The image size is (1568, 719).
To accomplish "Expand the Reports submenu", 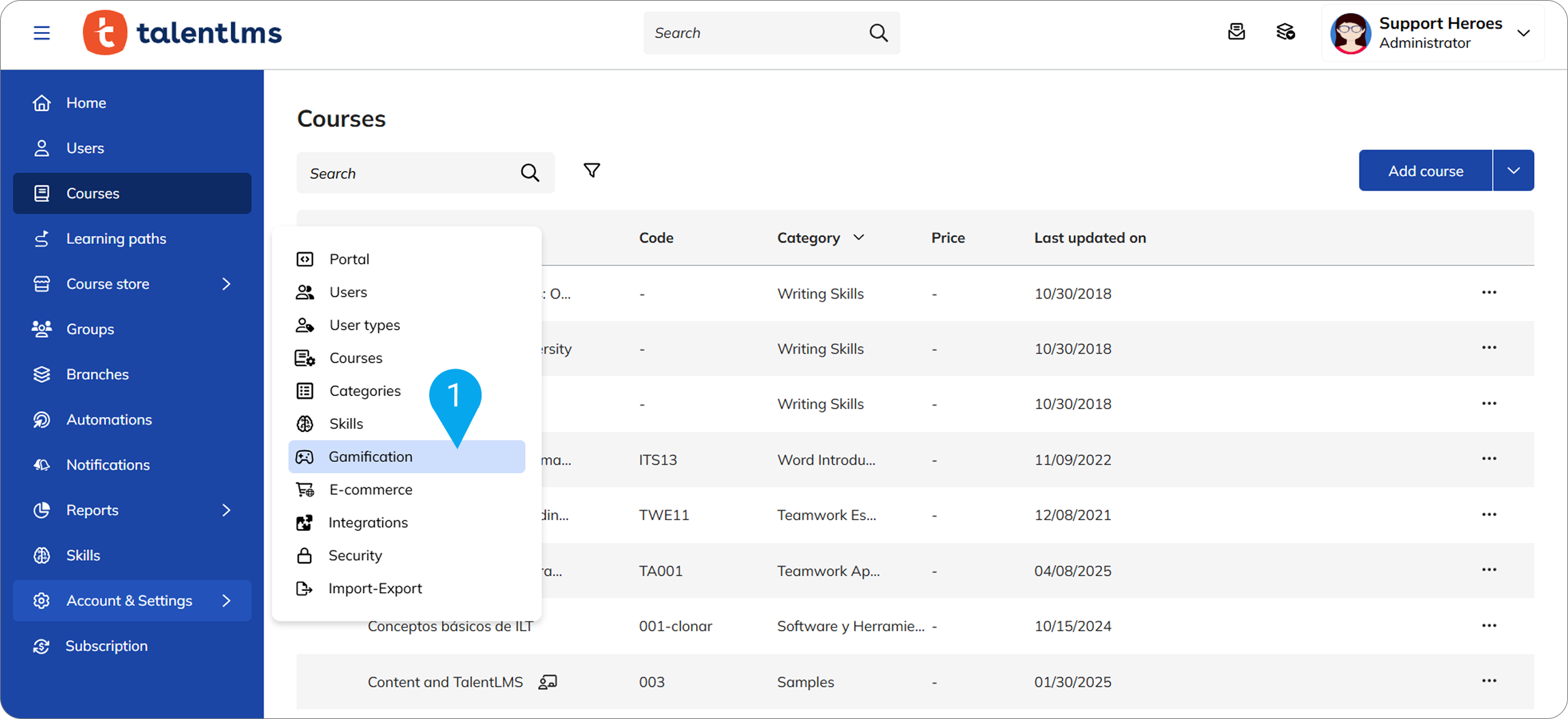I will click(226, 510).
